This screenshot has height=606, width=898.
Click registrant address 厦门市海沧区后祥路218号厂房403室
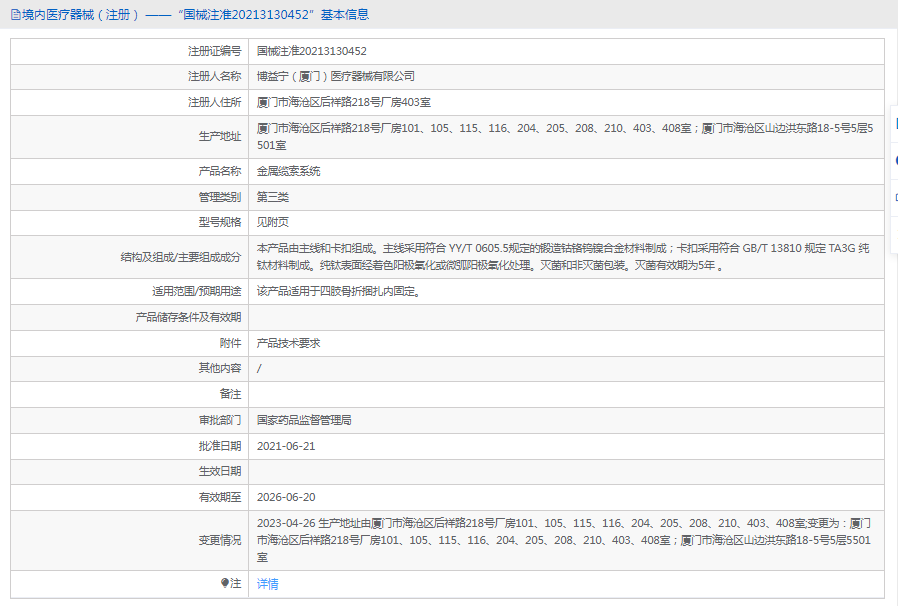pyautogui.click(x=344, y=103)
